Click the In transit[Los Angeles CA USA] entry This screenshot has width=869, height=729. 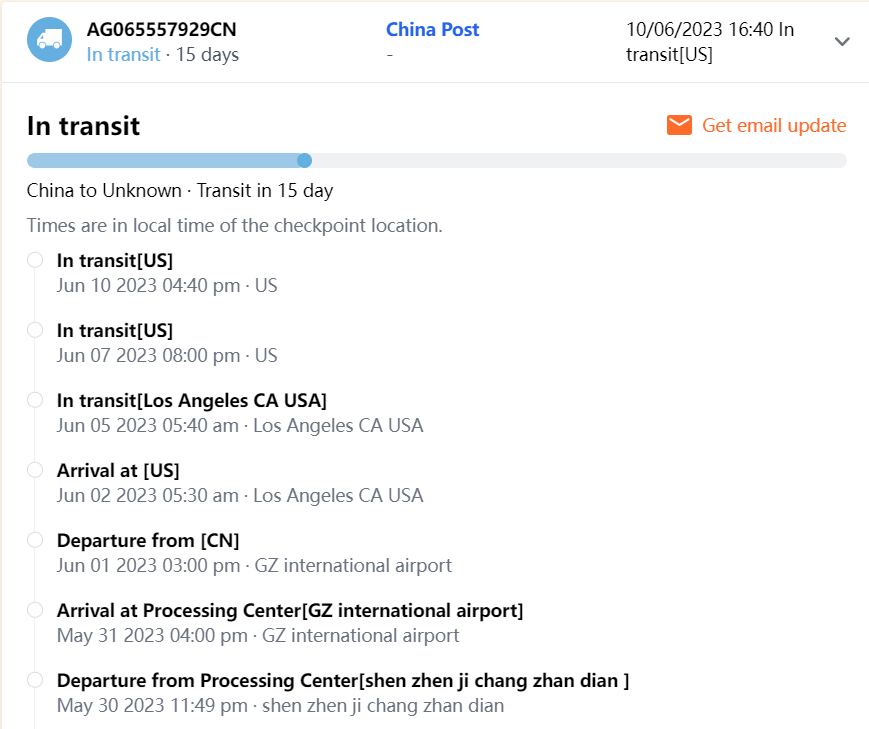(191, 400)
